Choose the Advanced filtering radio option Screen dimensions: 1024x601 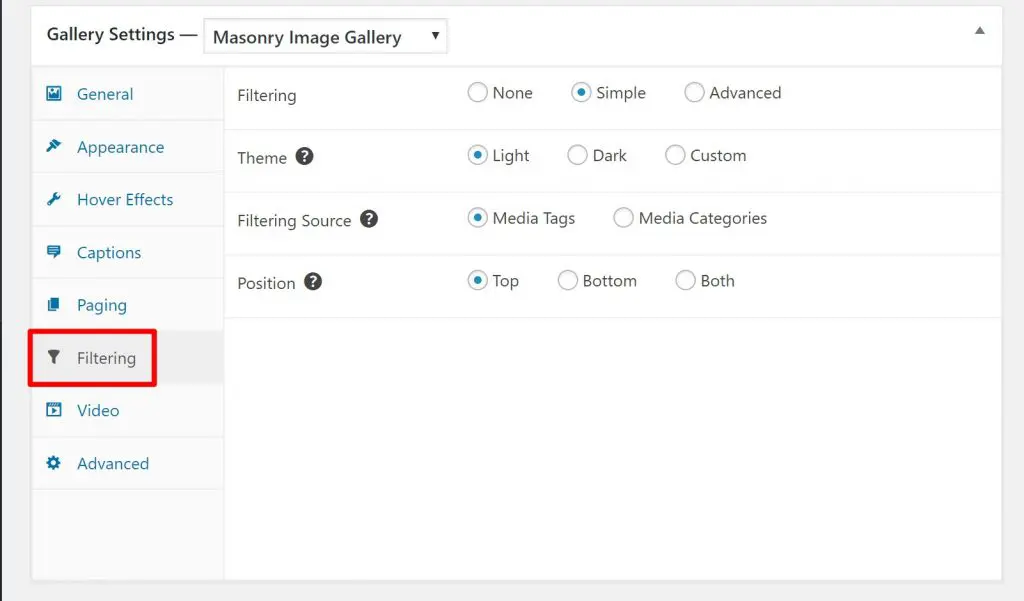[694, 93]
